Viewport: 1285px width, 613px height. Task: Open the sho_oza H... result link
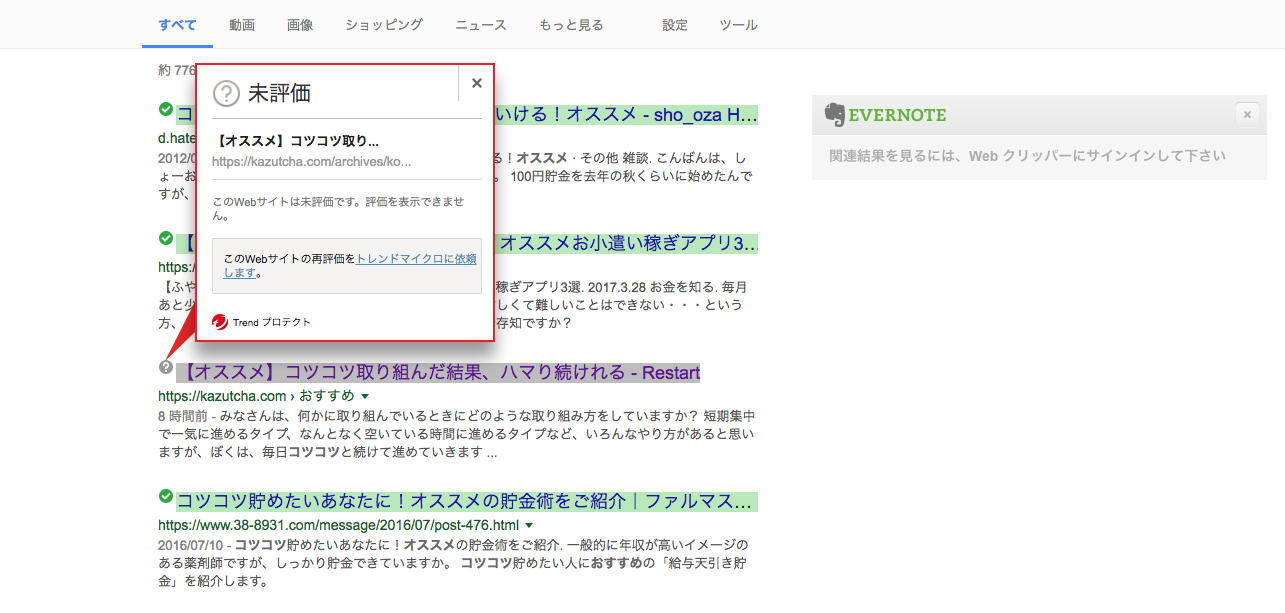pyautogui.click(x=626, y=115)
